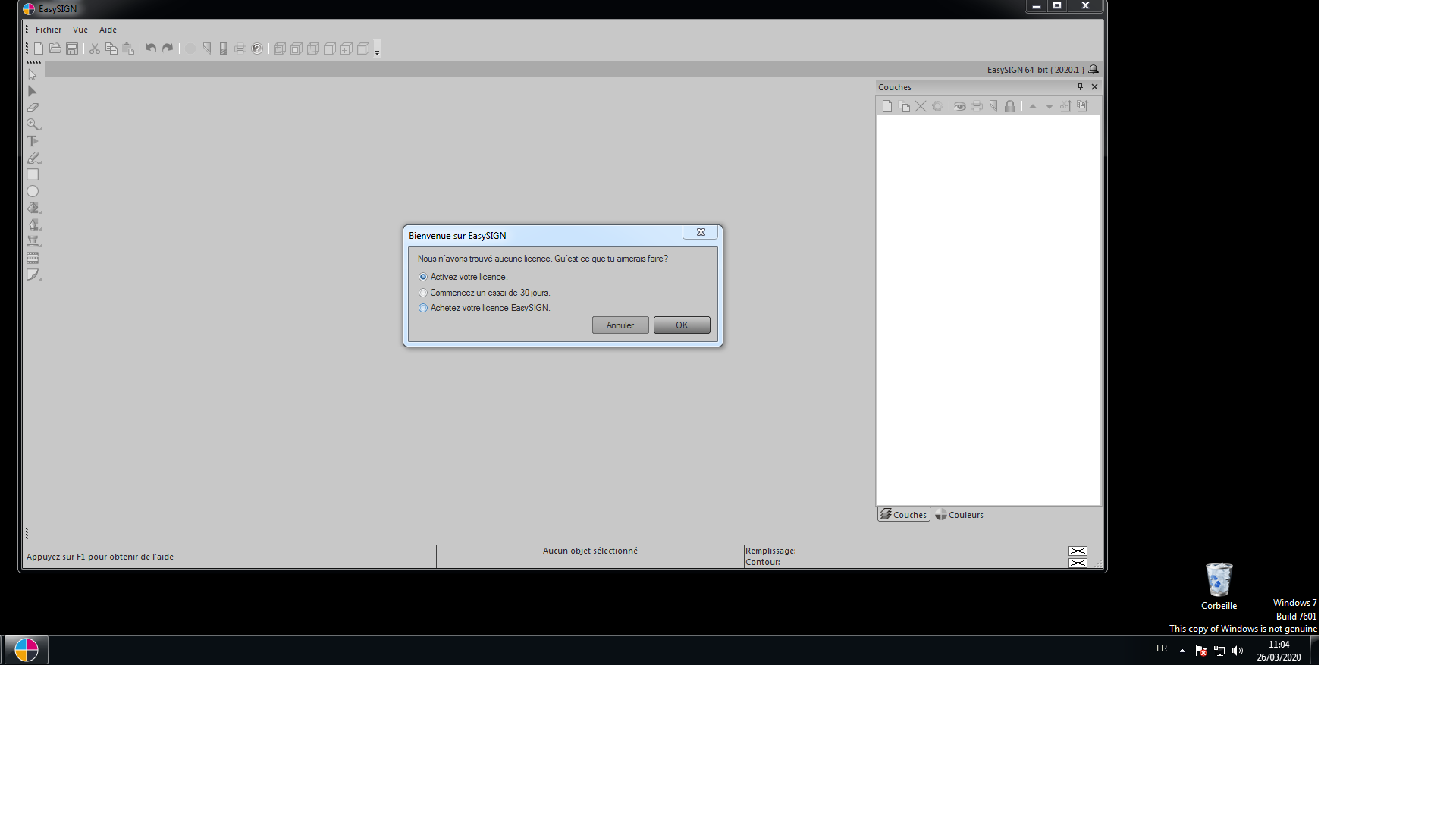The image size is (1456, 819).
Task: Click the Contour swatch in status bar
Action: 1078,563
